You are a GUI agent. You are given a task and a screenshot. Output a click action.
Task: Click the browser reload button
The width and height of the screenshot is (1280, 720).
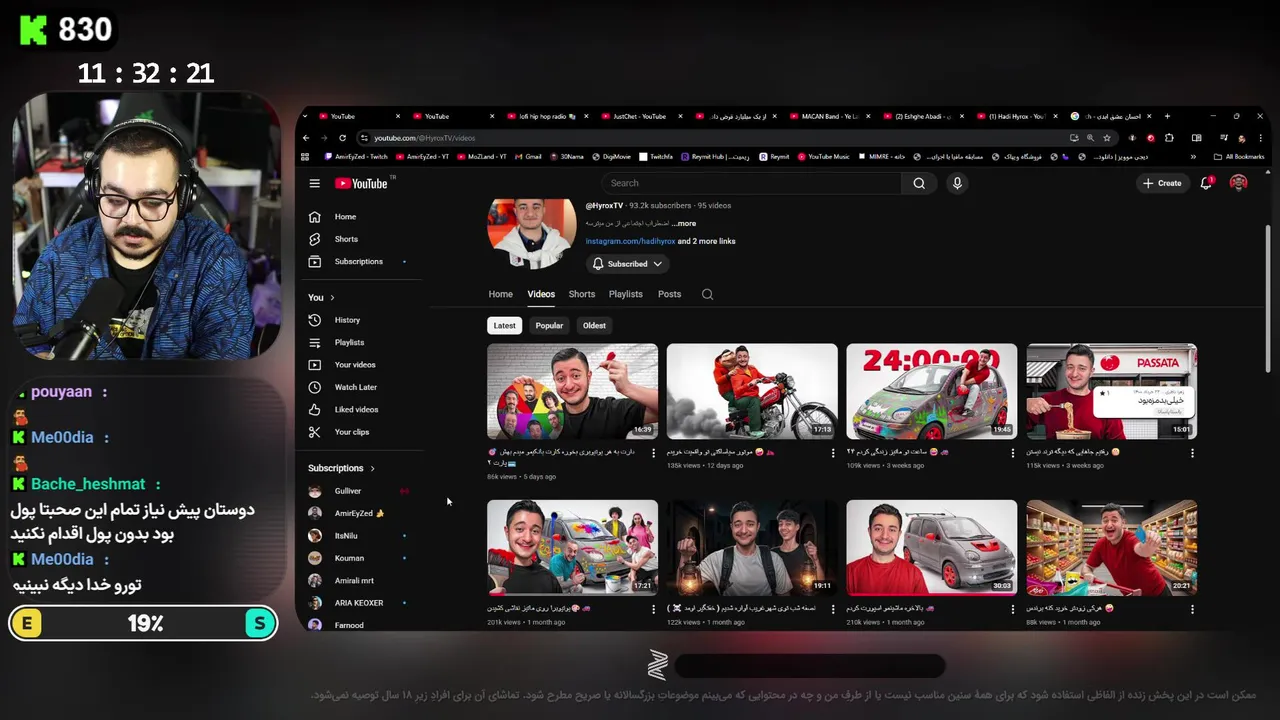[342, 138]
